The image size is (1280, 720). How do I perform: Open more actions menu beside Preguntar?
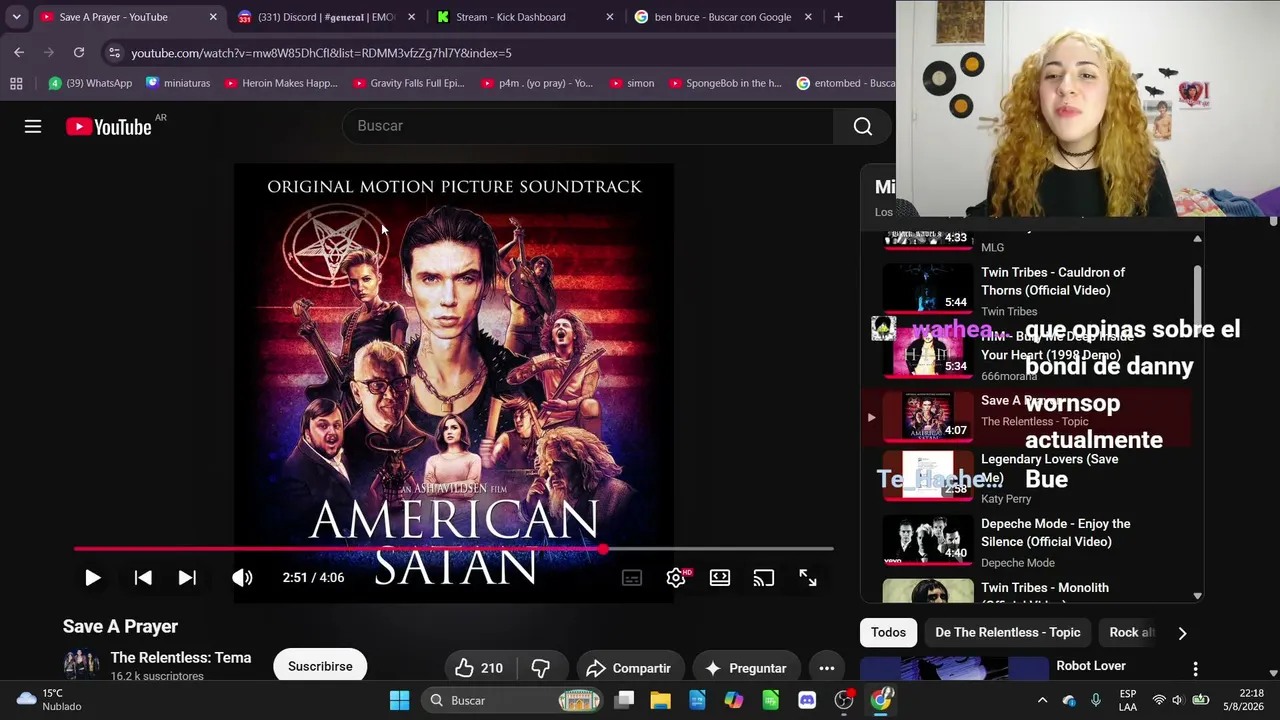pyautogui.click(x=827, y=668)
